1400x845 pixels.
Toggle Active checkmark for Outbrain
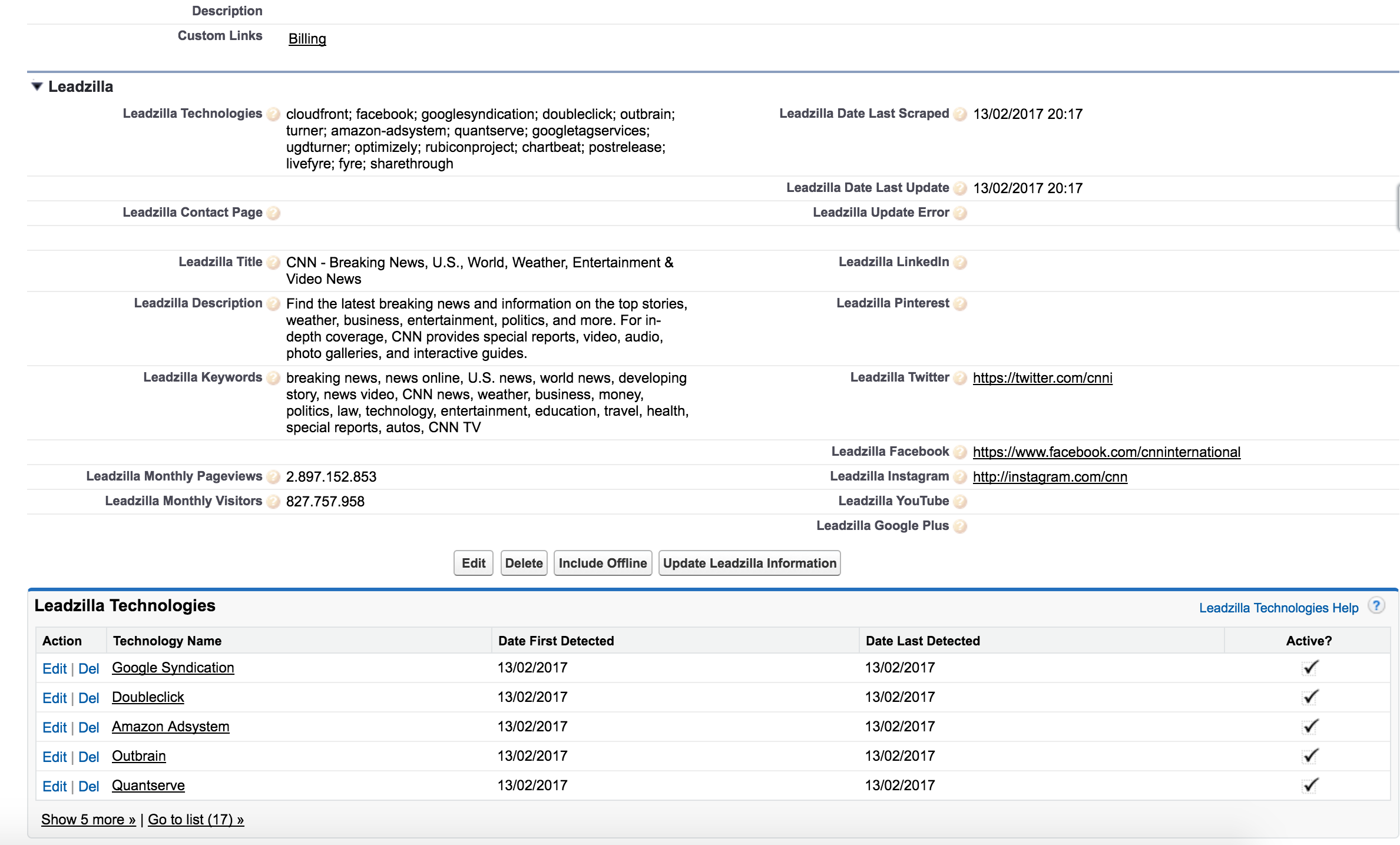[x=1309, y=756]
